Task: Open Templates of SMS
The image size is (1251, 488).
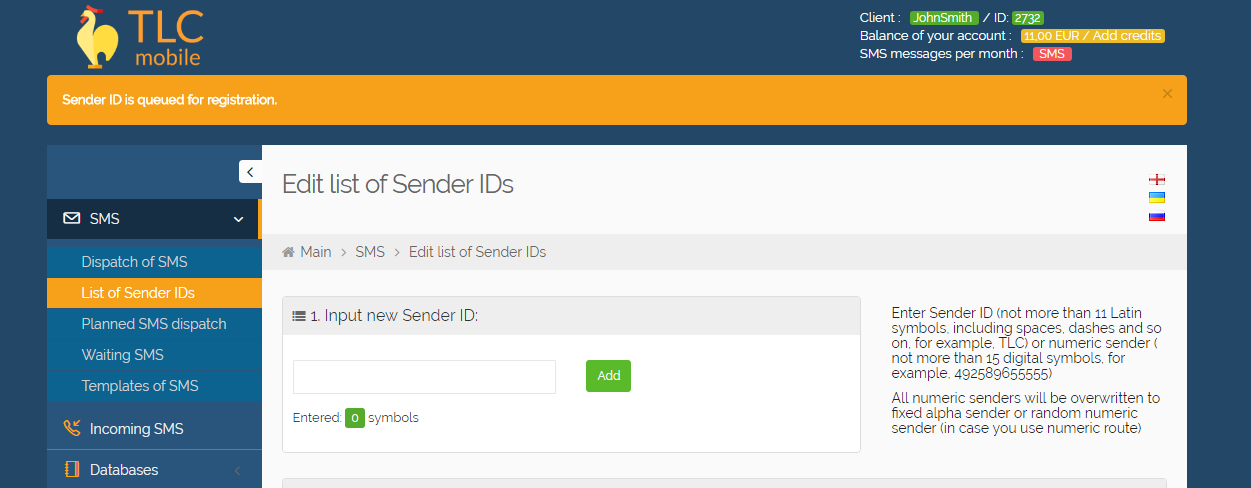Action: [x=154, y=386]
